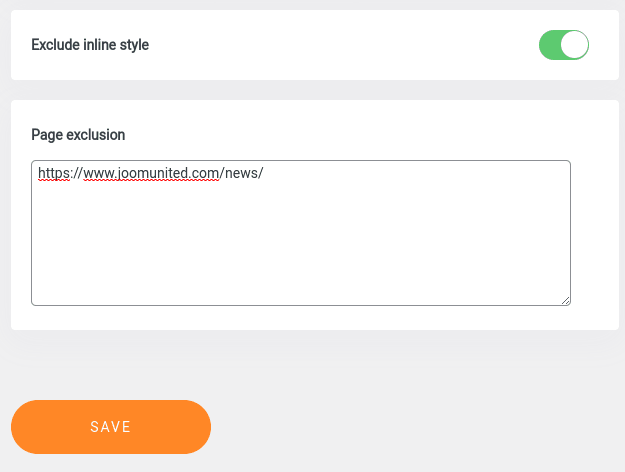Click the white knob of the toggle

point(574,45)
